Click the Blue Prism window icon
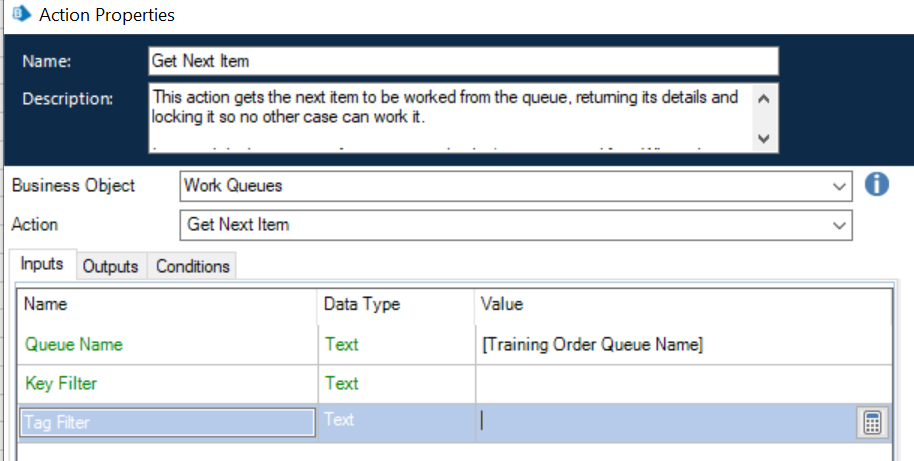This screenshot has width=914, height=461. (x=17, y=15)
